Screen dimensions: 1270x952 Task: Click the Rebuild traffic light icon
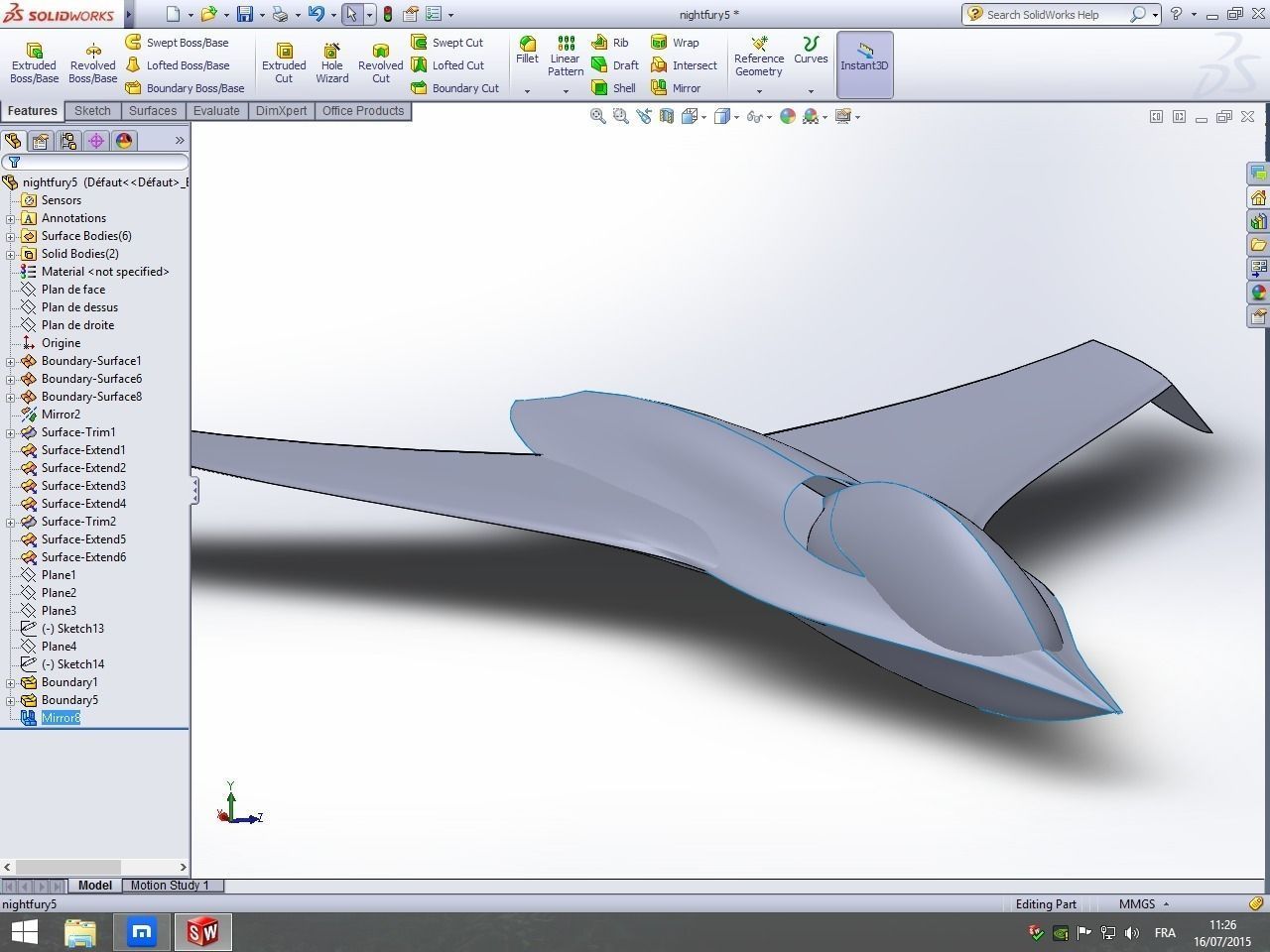pyautogui.click(x=388, y=14)
